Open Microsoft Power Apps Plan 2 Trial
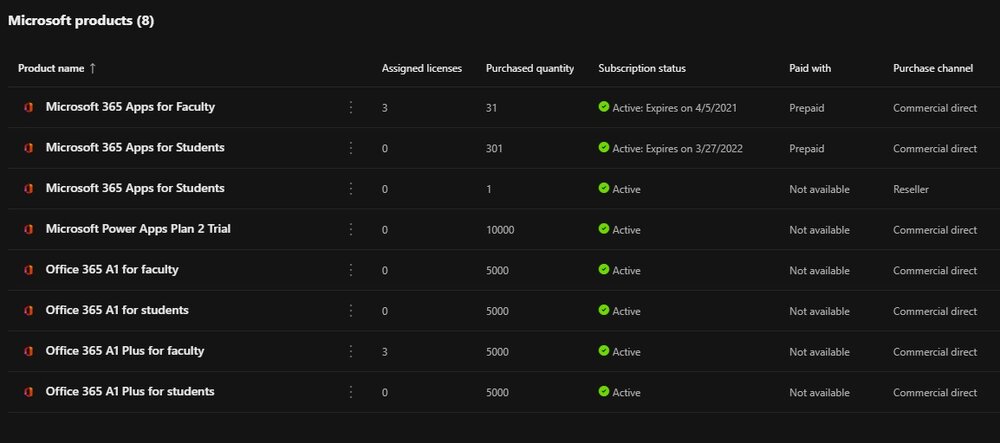Viewport: 1000px width, 443px height. coord(138,229)
